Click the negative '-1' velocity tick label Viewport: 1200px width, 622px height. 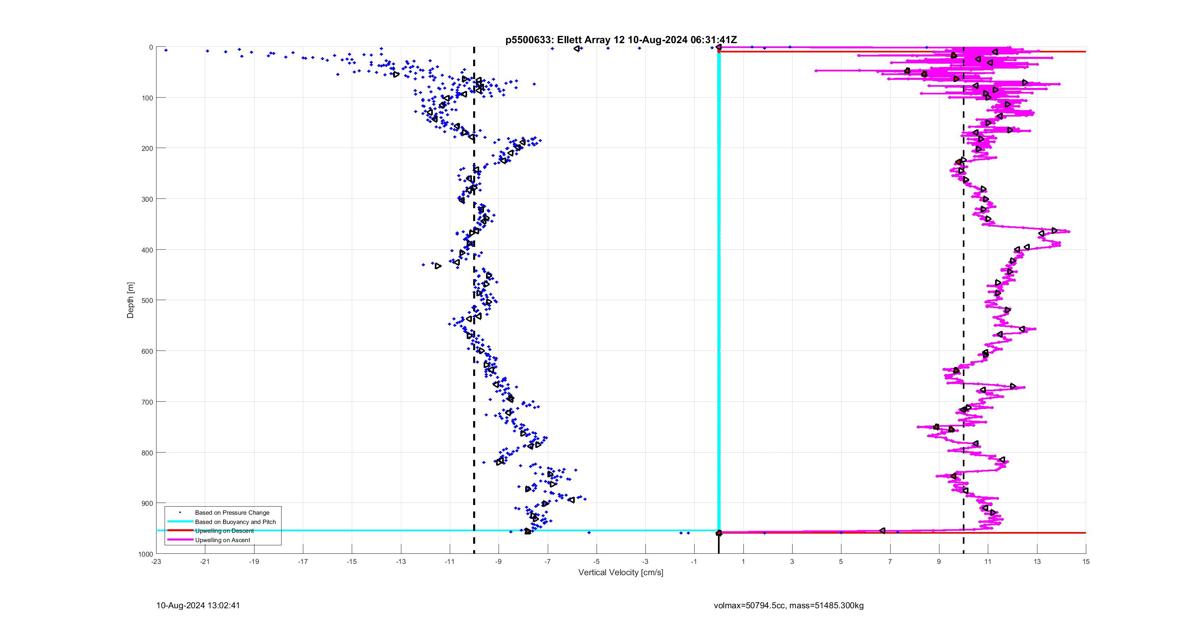point(694,562)
